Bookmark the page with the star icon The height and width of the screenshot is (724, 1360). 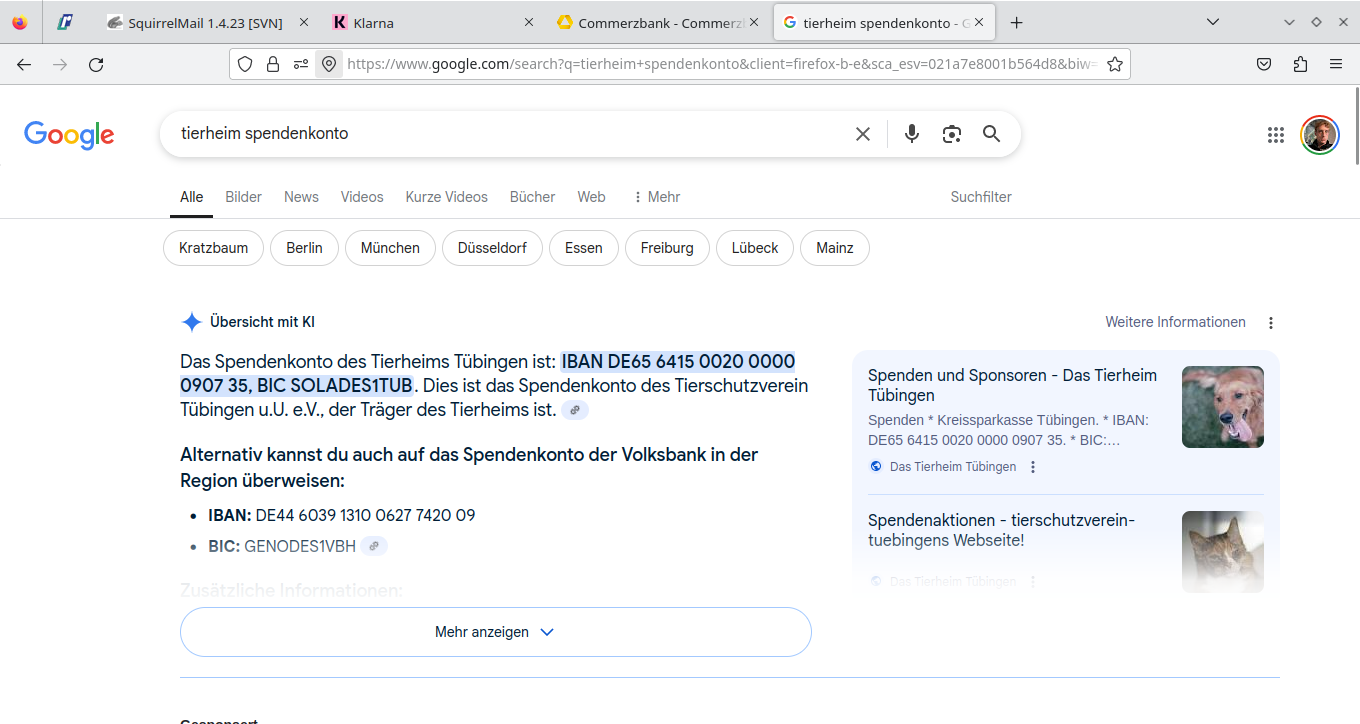[x=1115, y=63]
